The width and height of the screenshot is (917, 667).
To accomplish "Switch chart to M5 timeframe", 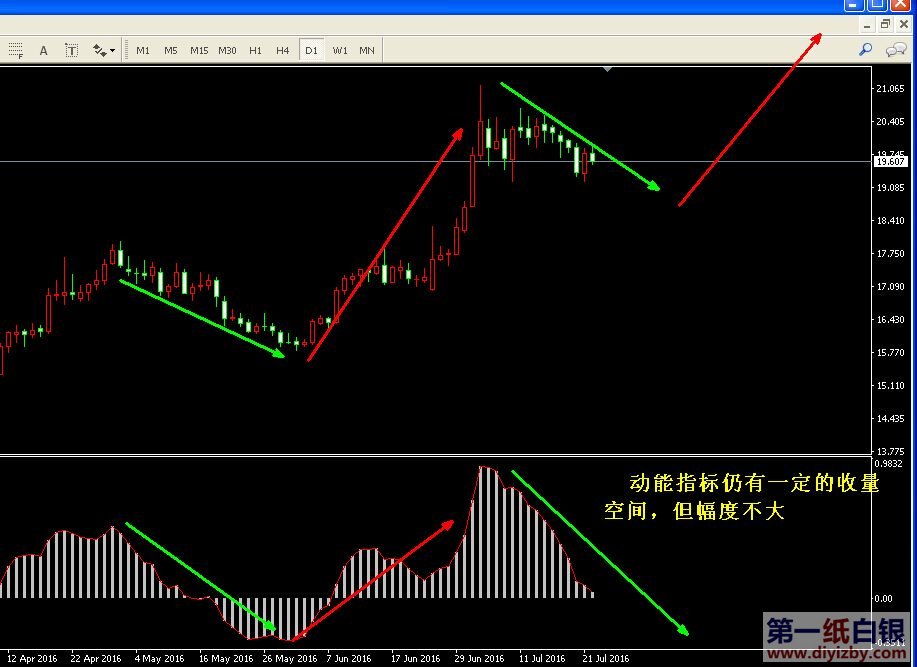I will pyautogui.click(x=171, y=50).
